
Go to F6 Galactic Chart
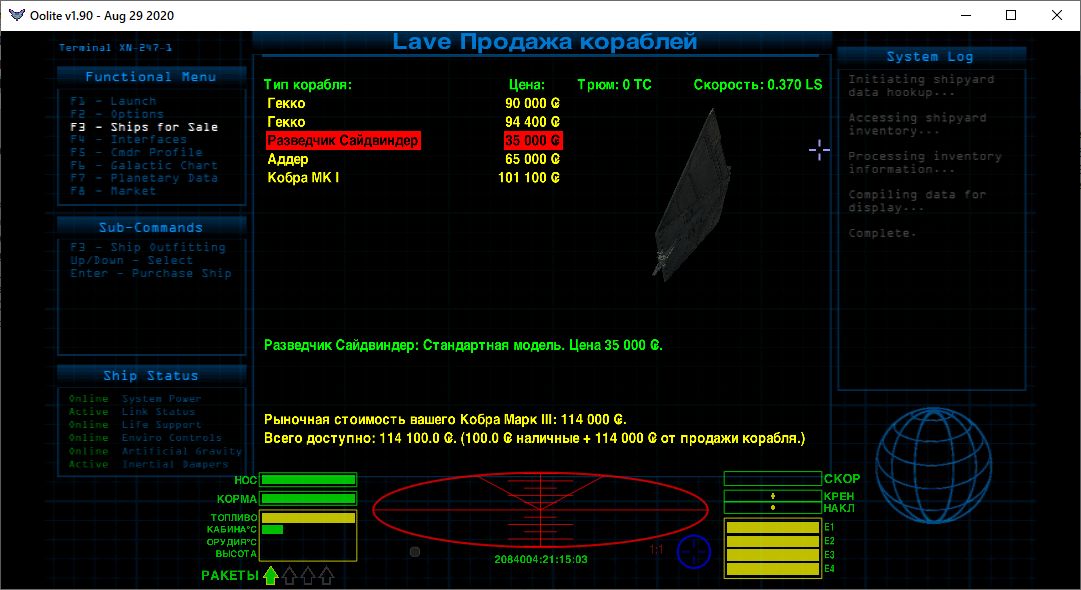(129, 165)
